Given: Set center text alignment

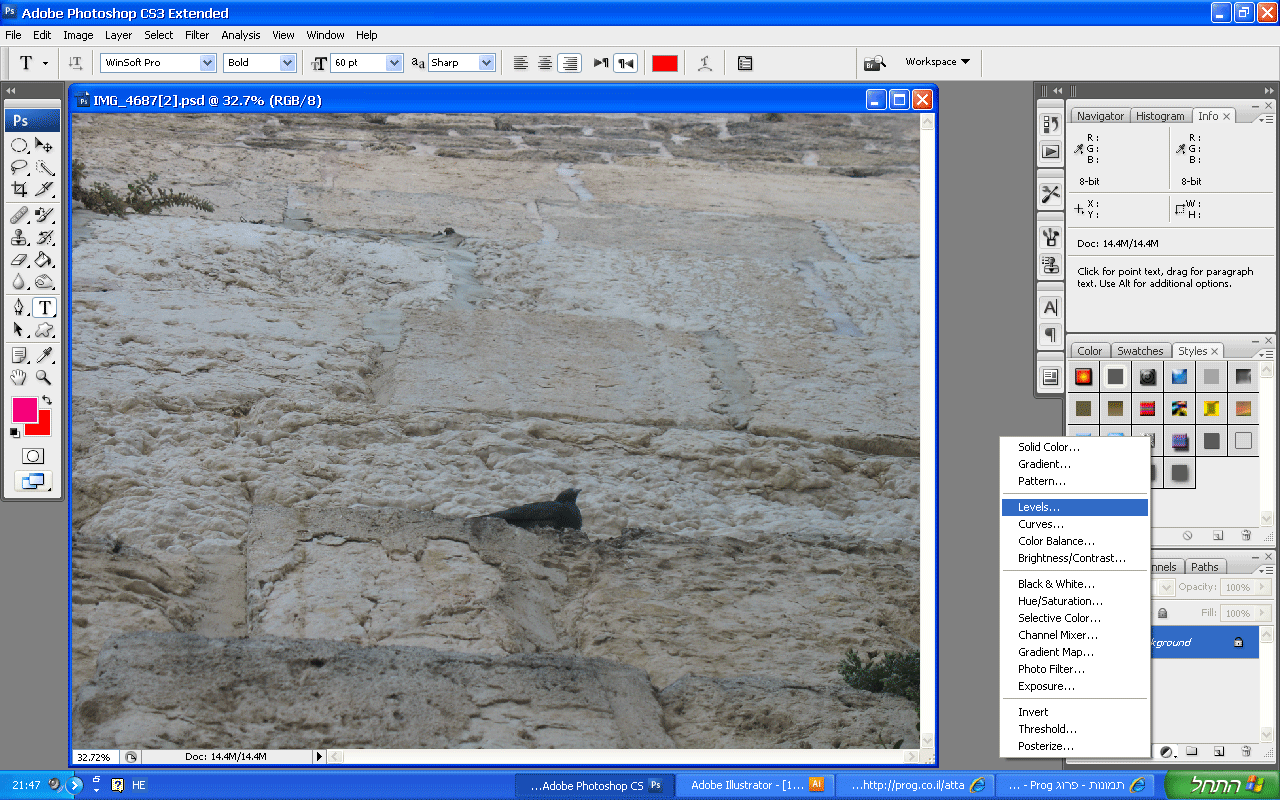Looking at the screenshot, I should (545, 63).
